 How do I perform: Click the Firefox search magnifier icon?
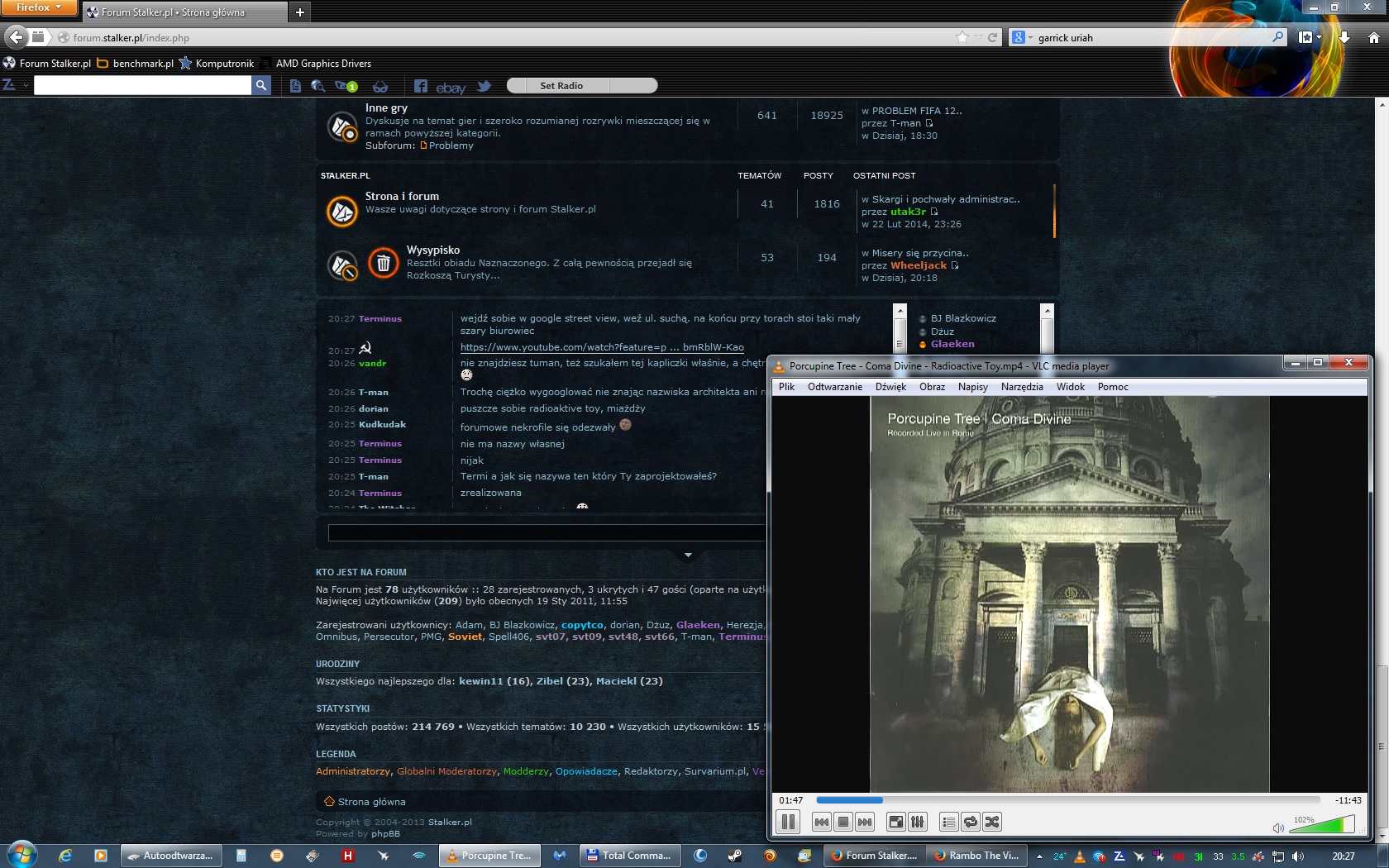click(x=1277, y=36)
